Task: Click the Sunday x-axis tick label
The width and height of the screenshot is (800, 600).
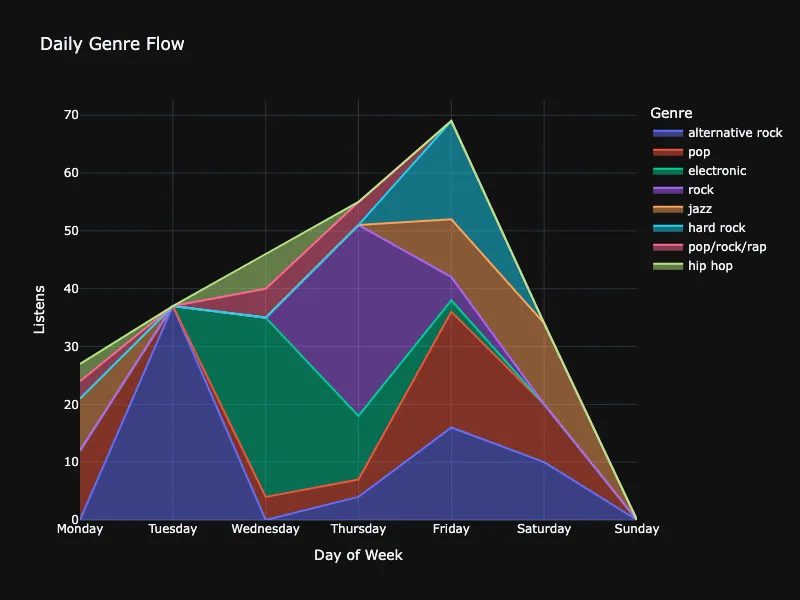Action: pyautogui.click(x=637, y=529)
